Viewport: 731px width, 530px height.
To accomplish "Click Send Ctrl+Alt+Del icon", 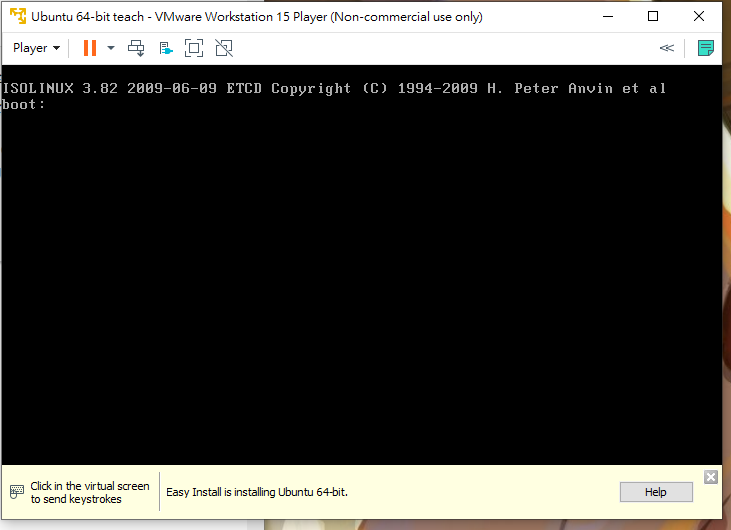I will tap(136, 48).
